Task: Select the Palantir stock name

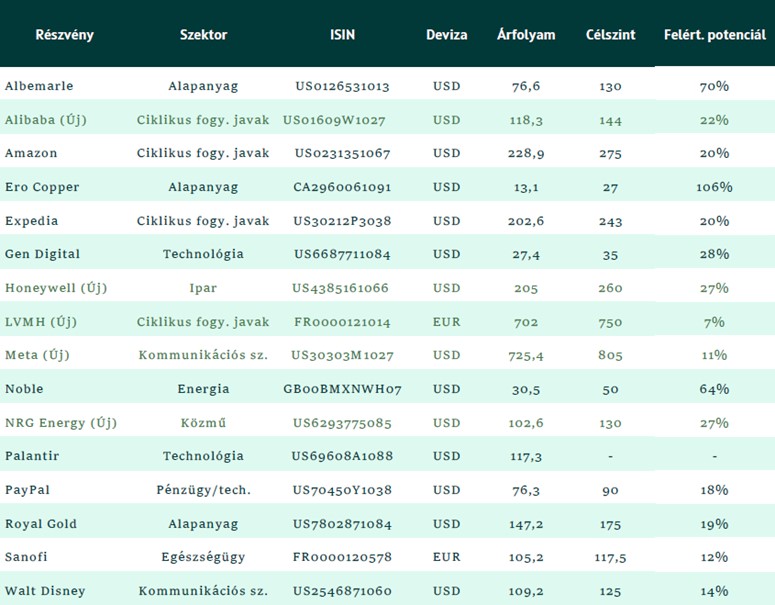Action: click(x=32, y=456)
